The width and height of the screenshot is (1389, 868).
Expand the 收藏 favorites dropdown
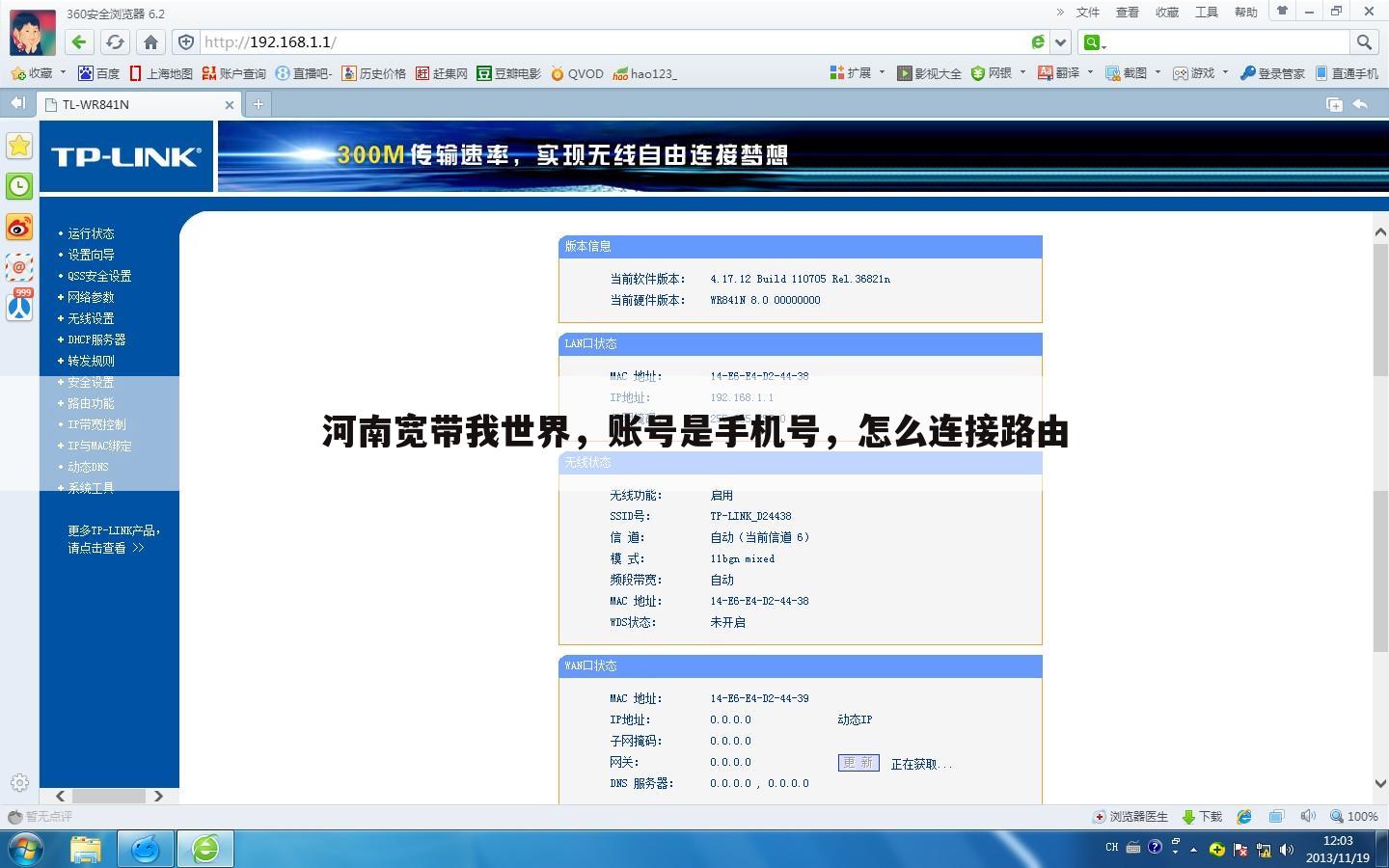(64, 72)
